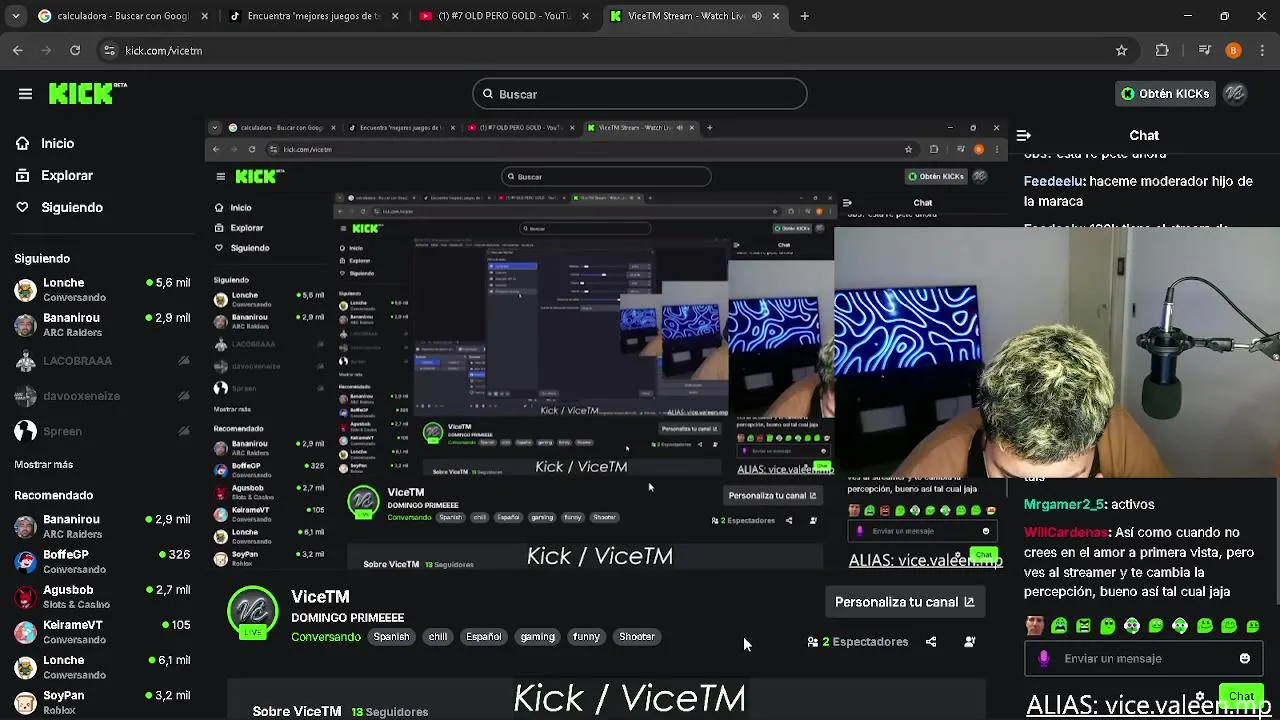Go forward in browser history

click(x=46, y=50)
